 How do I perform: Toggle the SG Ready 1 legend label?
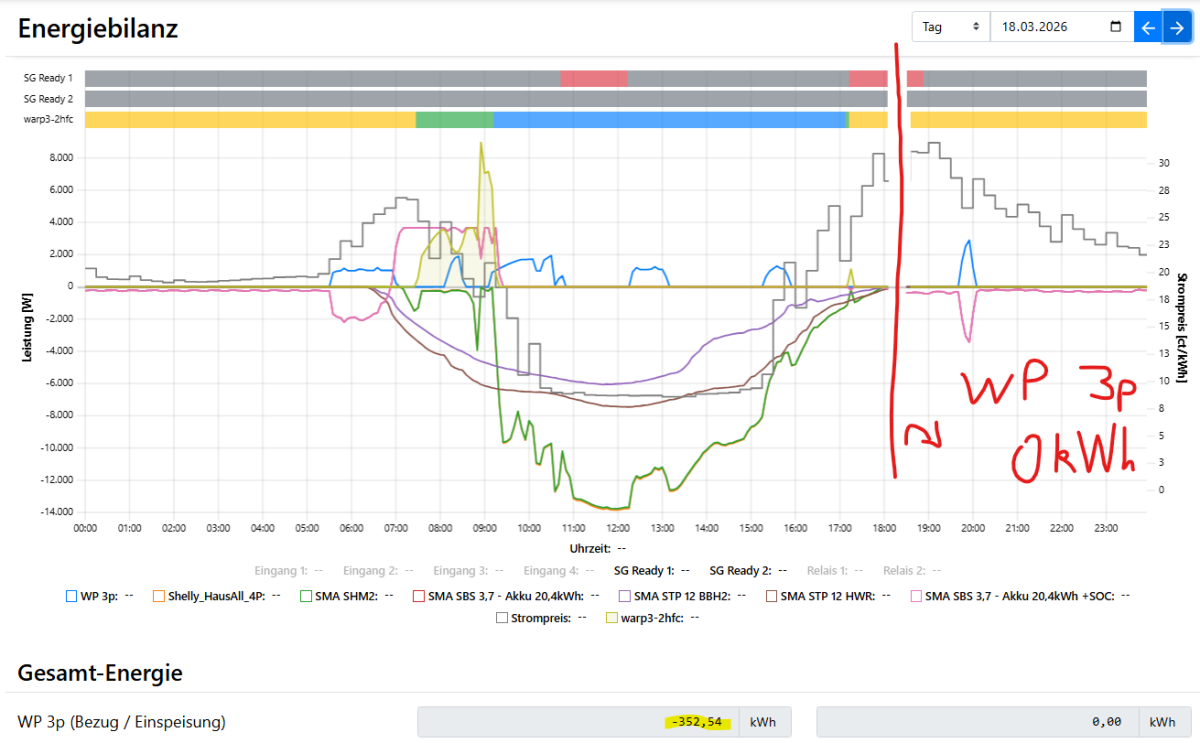(639, 570)
